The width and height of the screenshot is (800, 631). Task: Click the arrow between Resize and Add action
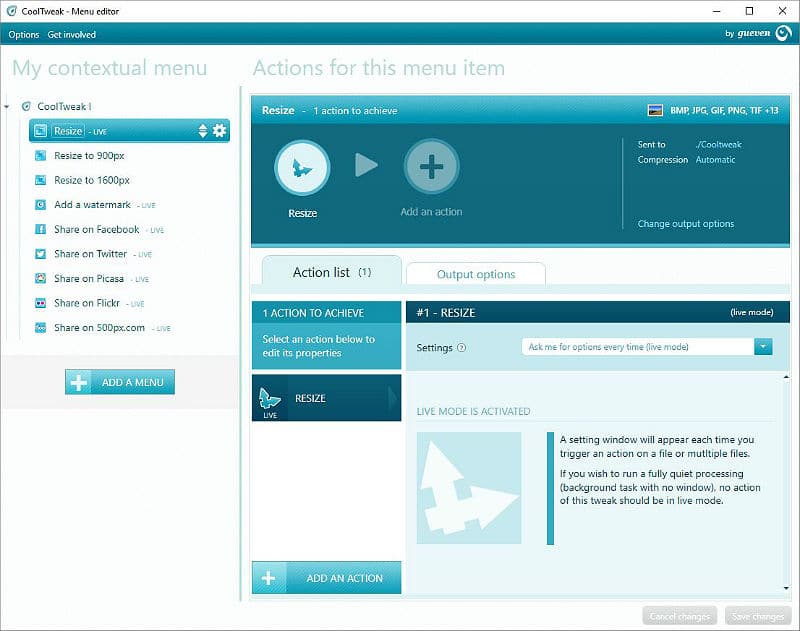pos(366,165)
